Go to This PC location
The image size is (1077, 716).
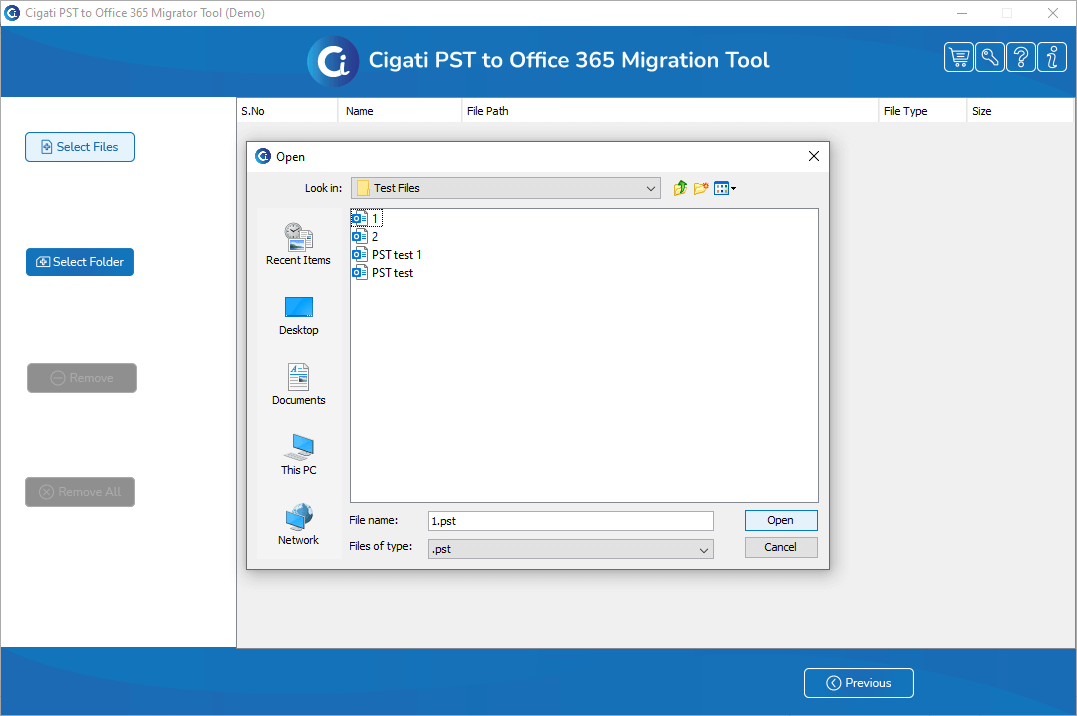[x=298, y=455]
